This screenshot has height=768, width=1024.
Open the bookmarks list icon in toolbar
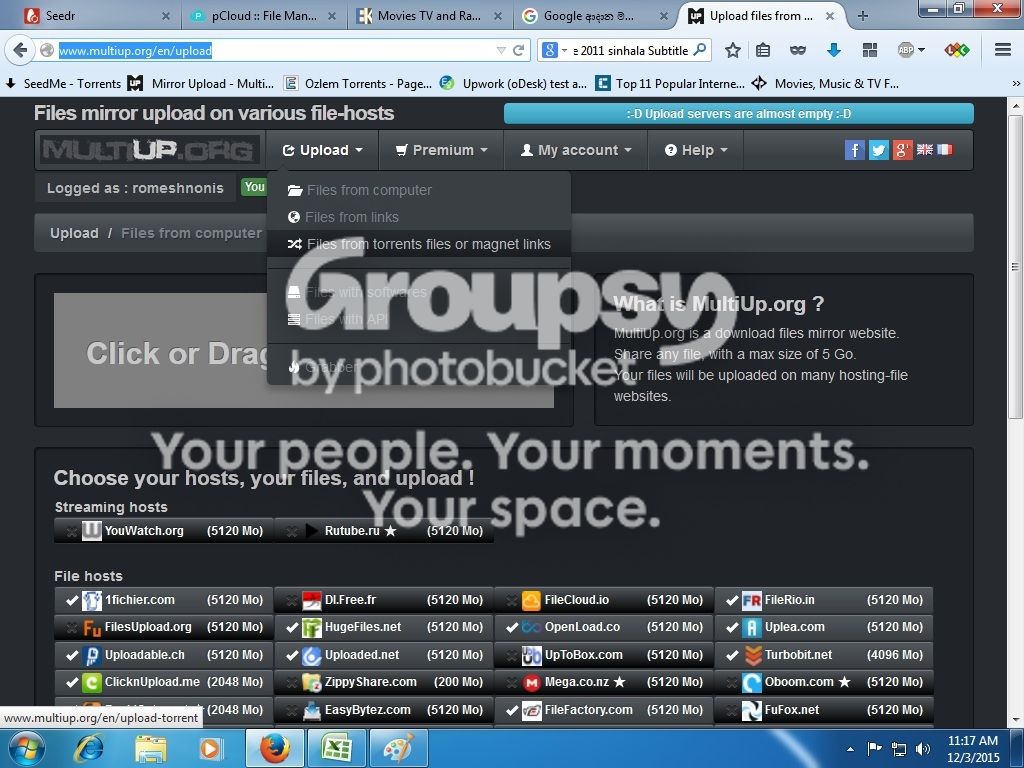(763, 50)
